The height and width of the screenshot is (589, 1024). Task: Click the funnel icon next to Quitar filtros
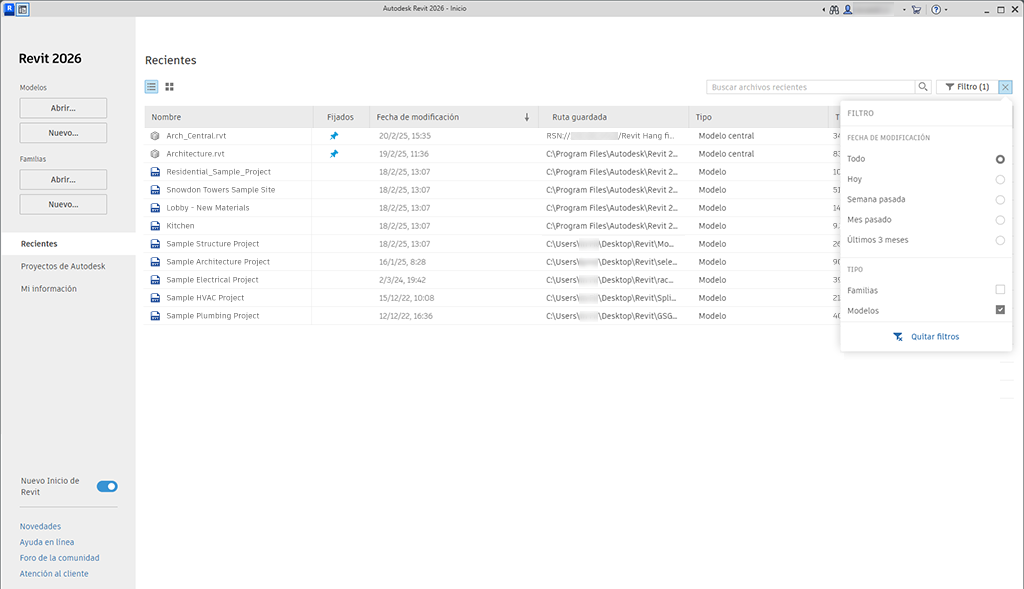[x=898, y=337]
